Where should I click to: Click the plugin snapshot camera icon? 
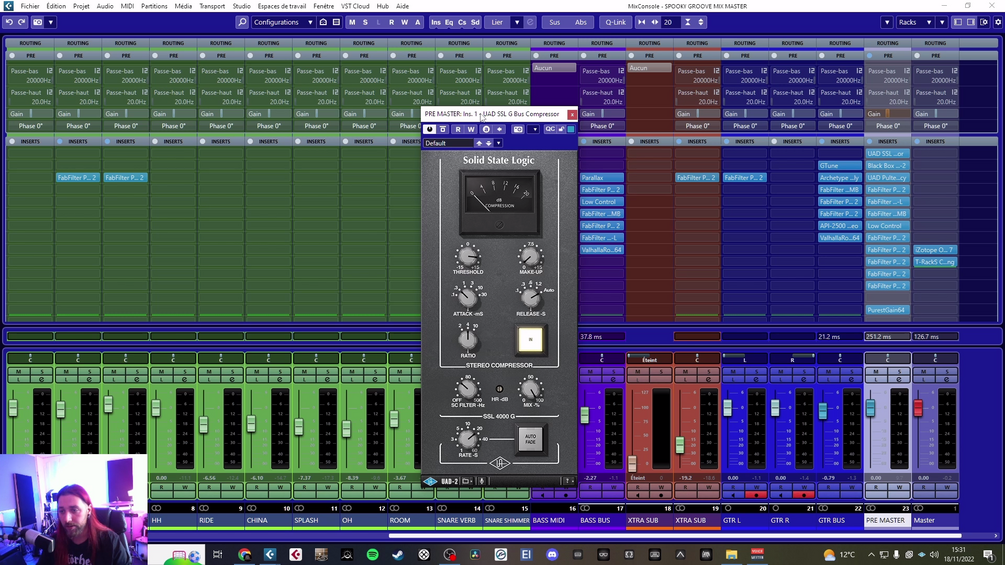pos(518,129)
